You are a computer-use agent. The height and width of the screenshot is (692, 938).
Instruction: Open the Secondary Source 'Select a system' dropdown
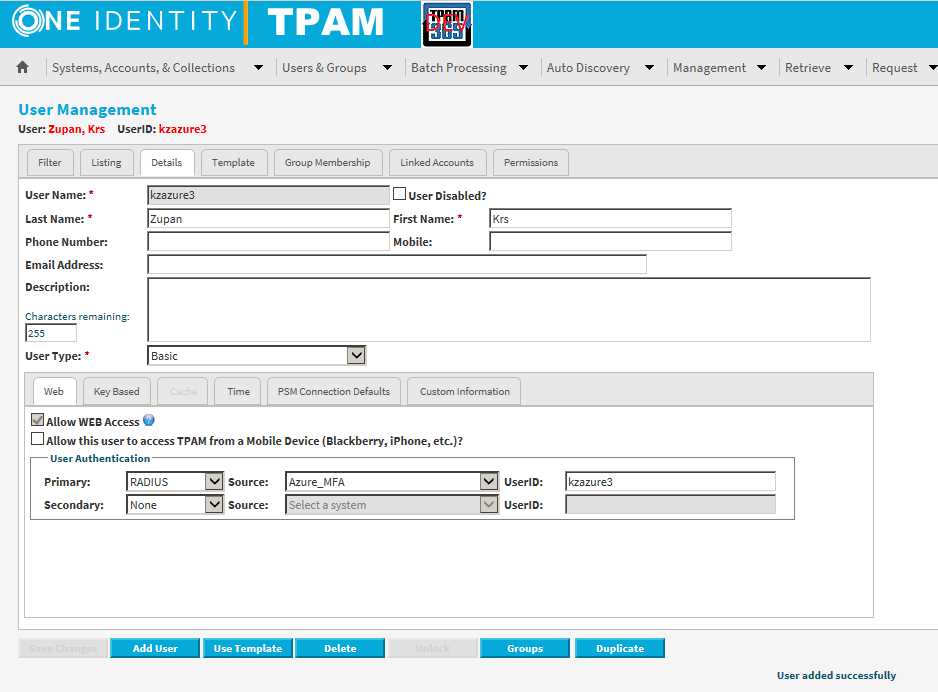[392, 505]
